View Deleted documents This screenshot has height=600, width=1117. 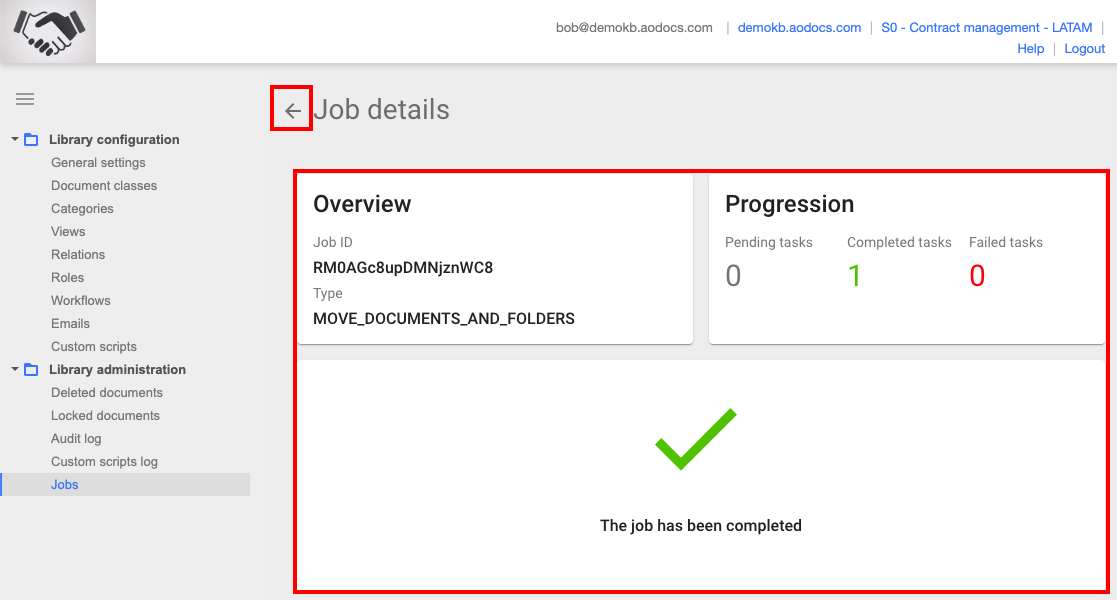pos(107,393)
